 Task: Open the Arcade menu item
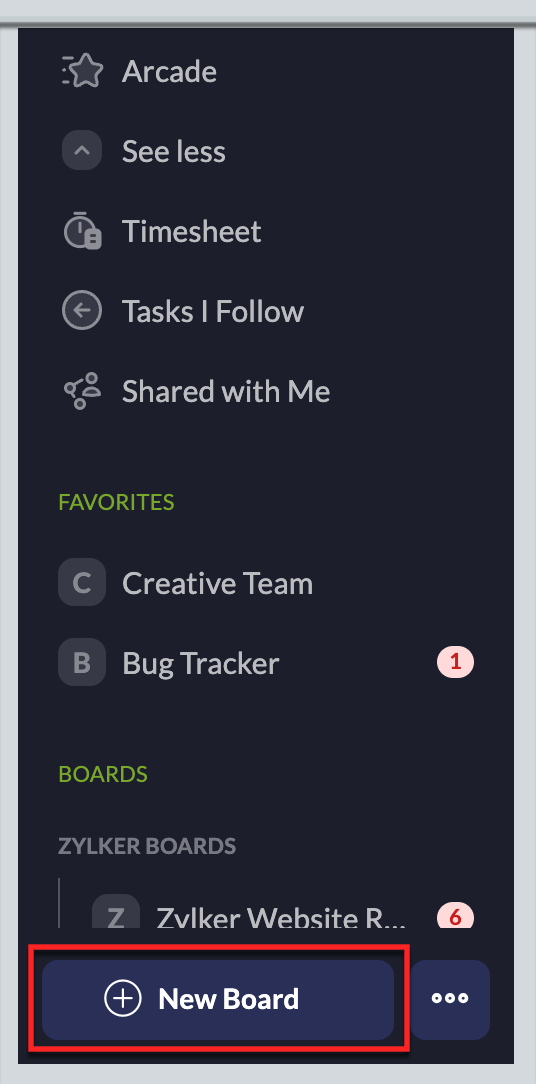point(169,71)
